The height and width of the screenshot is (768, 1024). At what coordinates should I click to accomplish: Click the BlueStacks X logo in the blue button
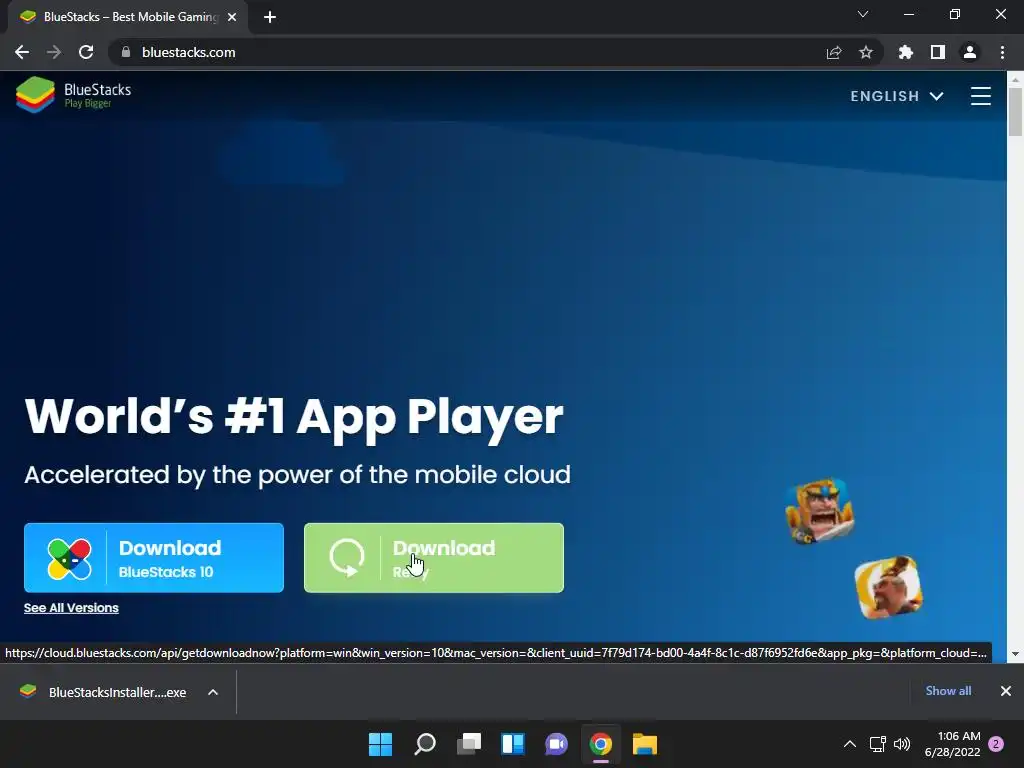(x=69, y=559)
